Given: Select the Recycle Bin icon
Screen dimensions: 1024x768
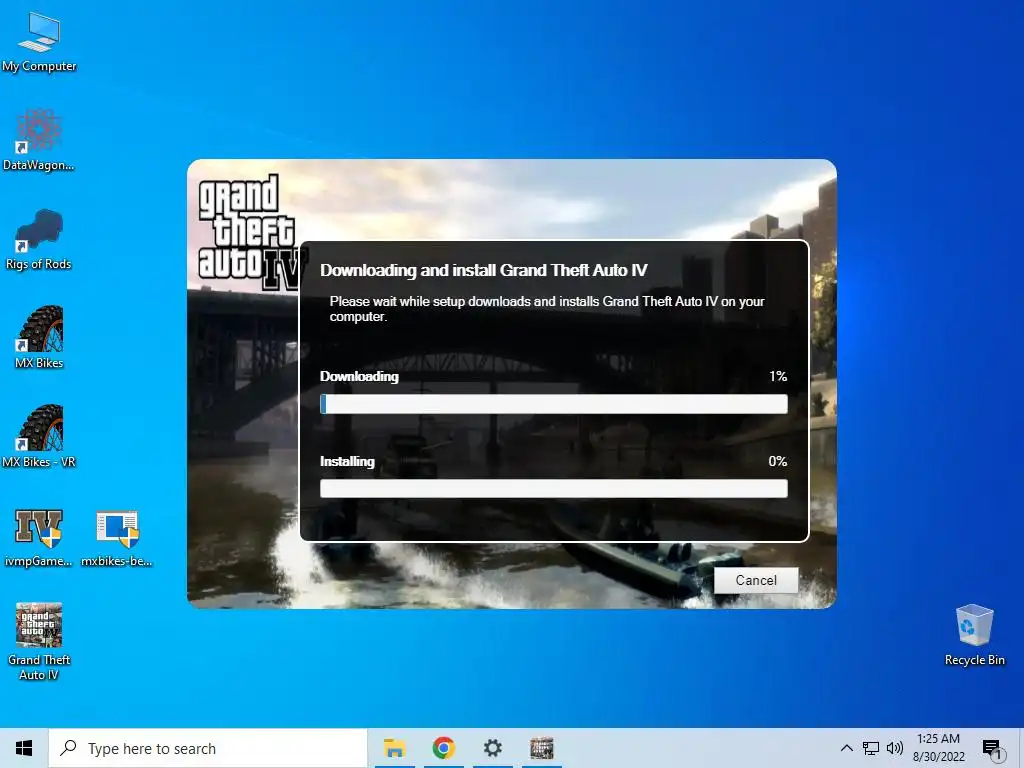Looking at the screenshot, I should pyautogui.click(x=974, y=635).
